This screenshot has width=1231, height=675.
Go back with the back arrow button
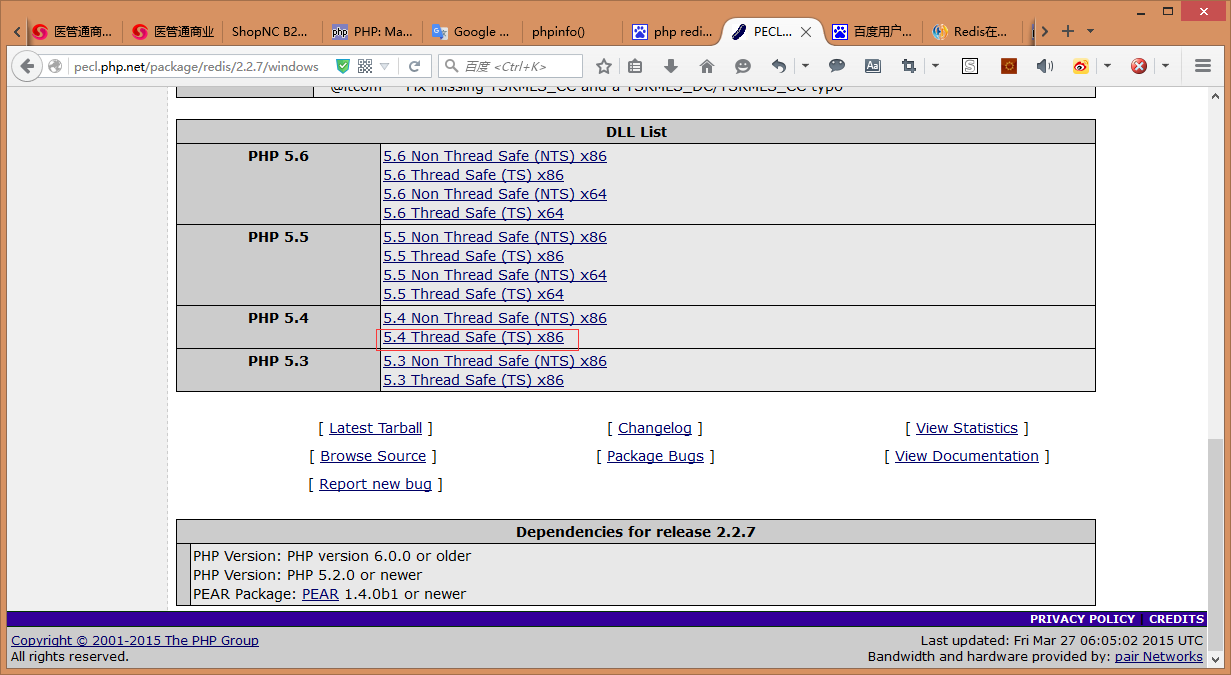click(x=28, y=66)
